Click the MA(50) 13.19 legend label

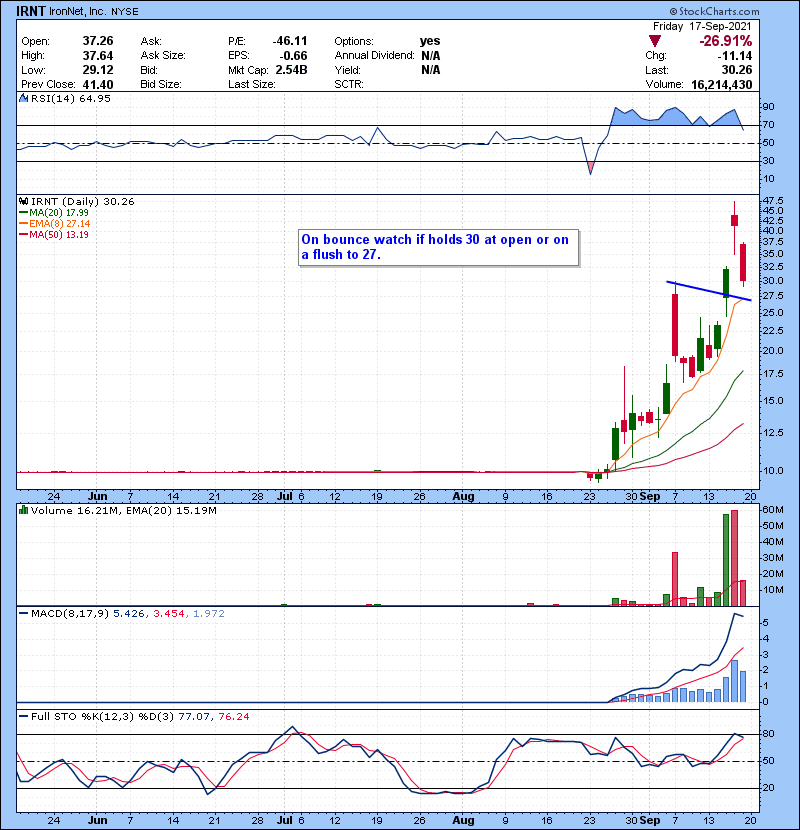[59, 234]
